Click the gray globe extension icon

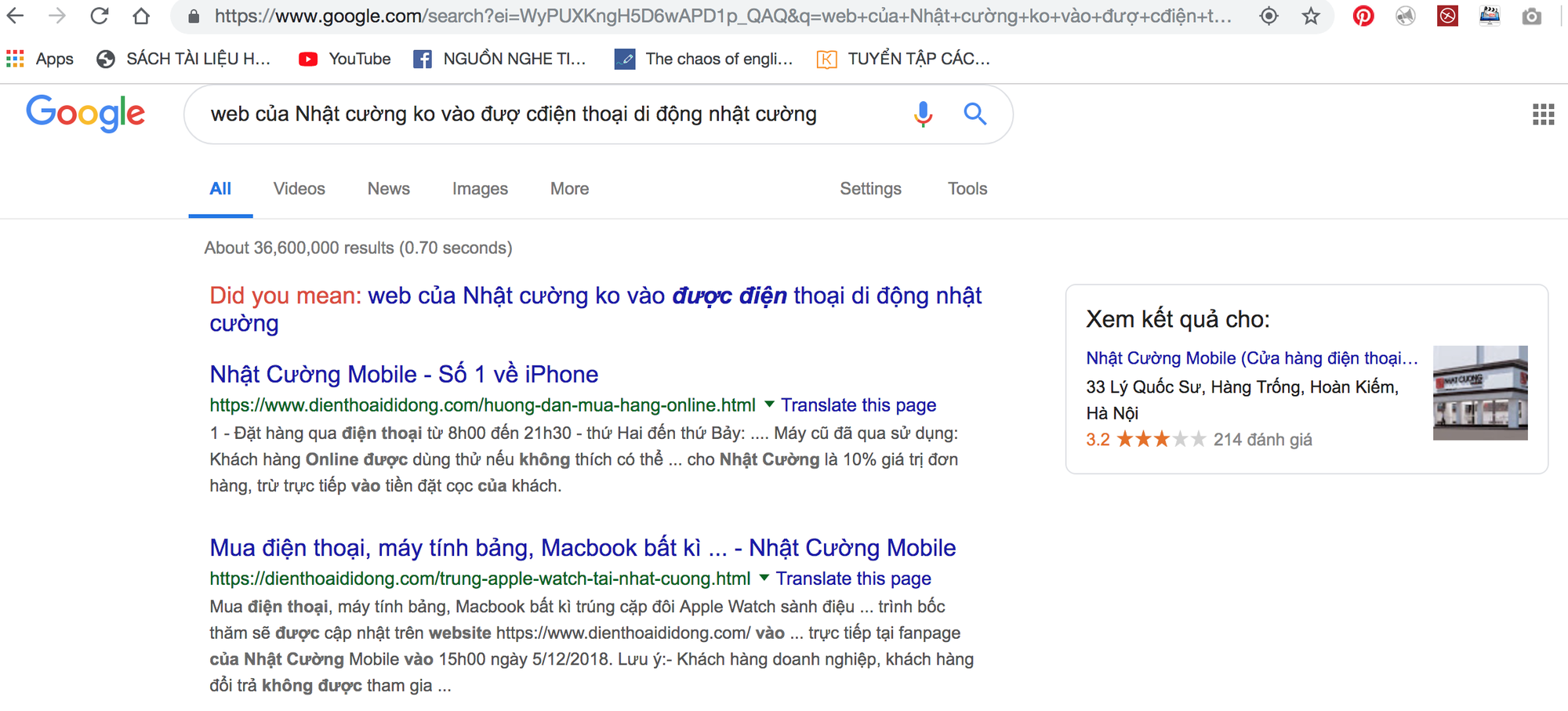click(x=1406, y=16)
